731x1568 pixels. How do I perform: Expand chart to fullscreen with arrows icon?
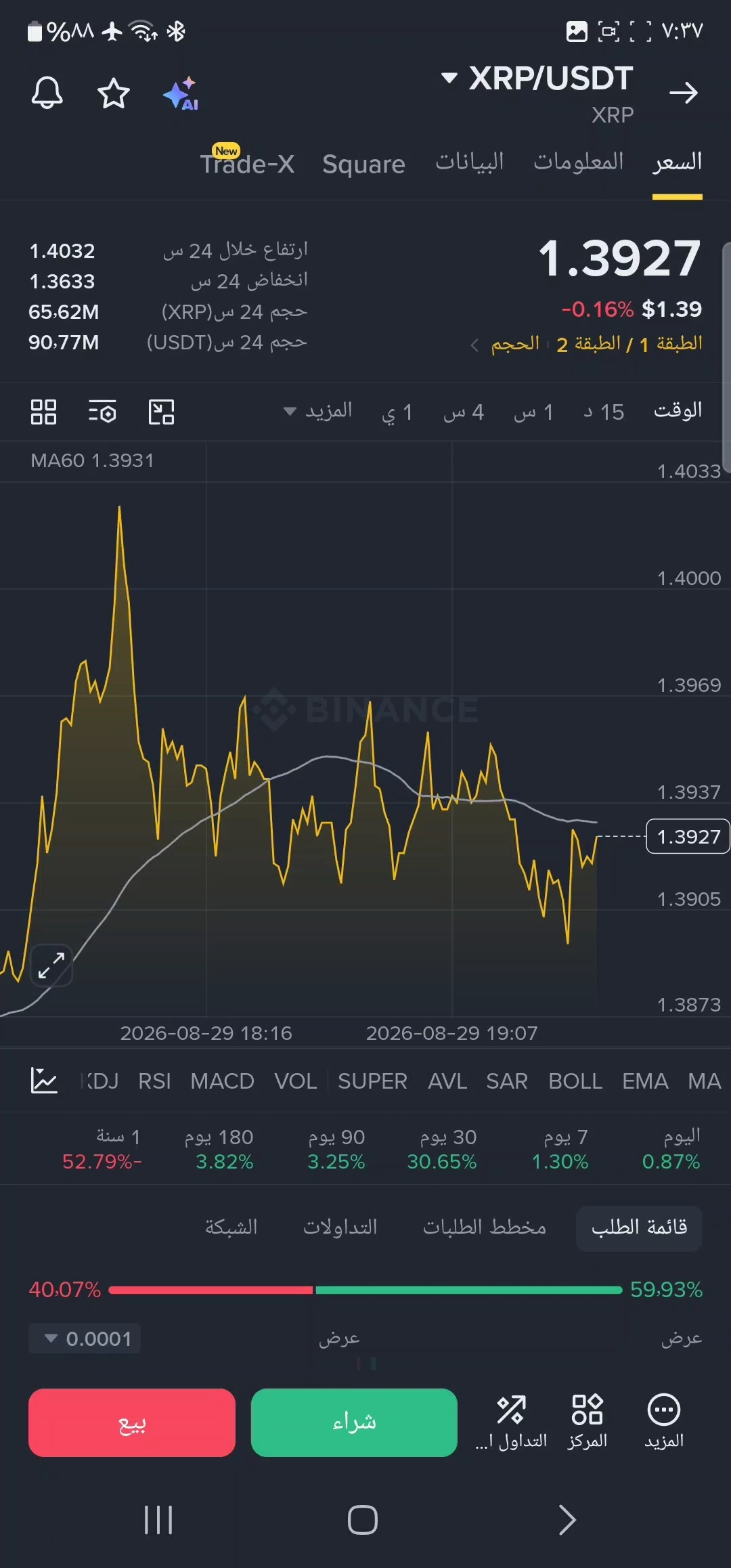[51, 965]
